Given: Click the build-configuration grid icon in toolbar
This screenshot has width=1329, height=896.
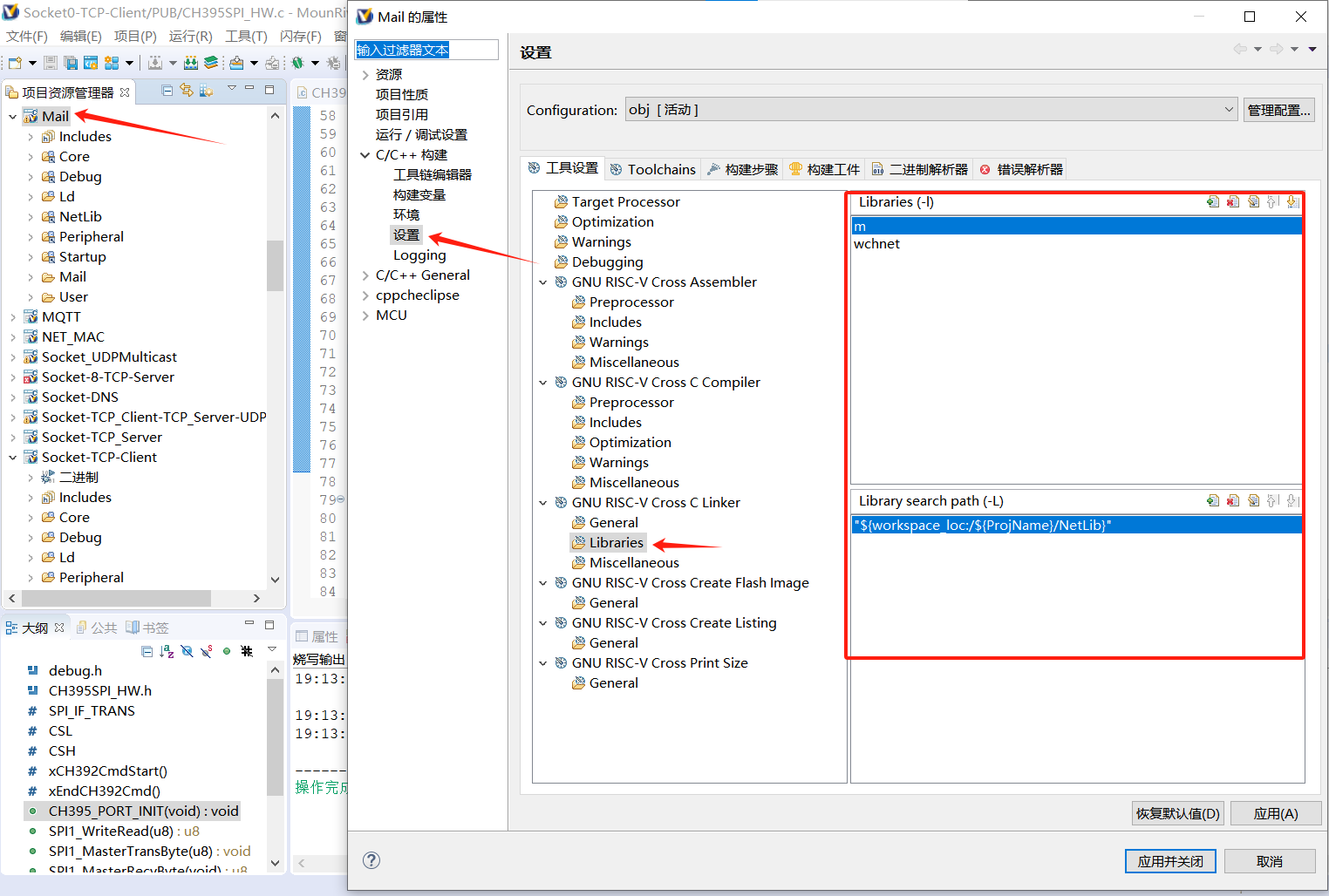Looking at the screenshot, I should (112, 63).
